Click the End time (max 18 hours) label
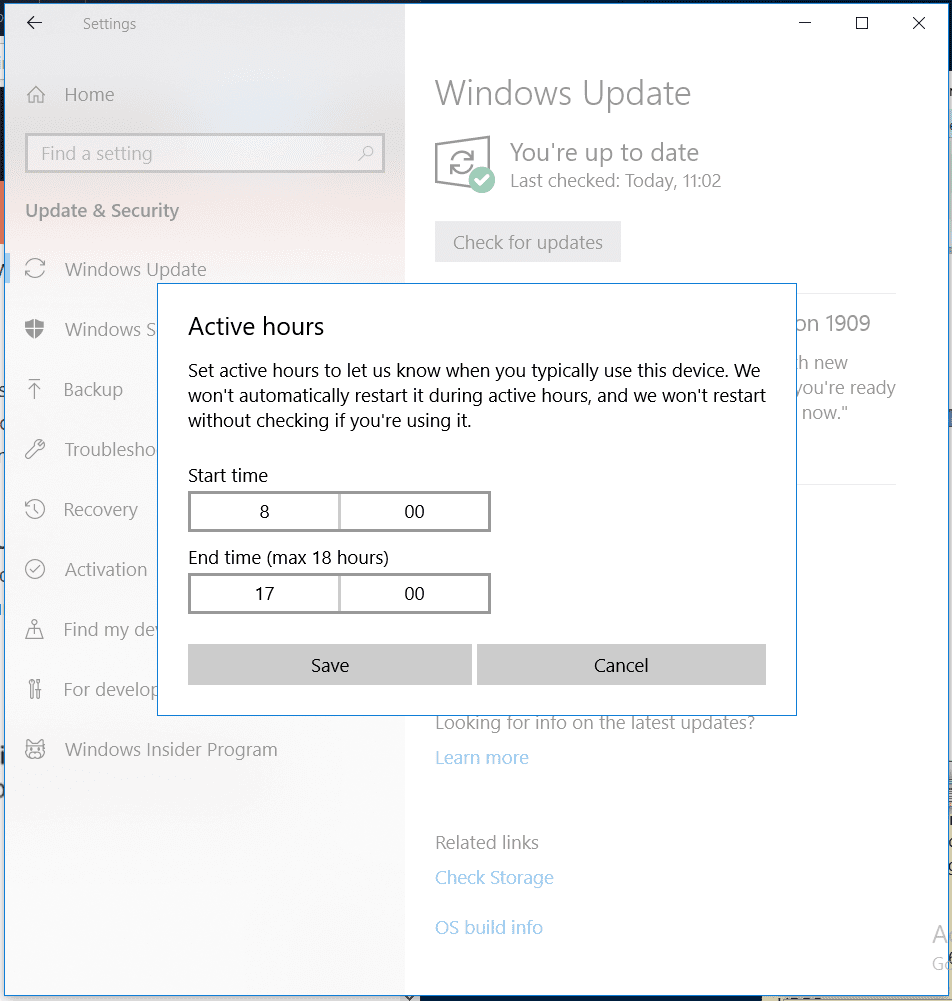This screenshot has height=1001, width=952. (x=289, y=558)
